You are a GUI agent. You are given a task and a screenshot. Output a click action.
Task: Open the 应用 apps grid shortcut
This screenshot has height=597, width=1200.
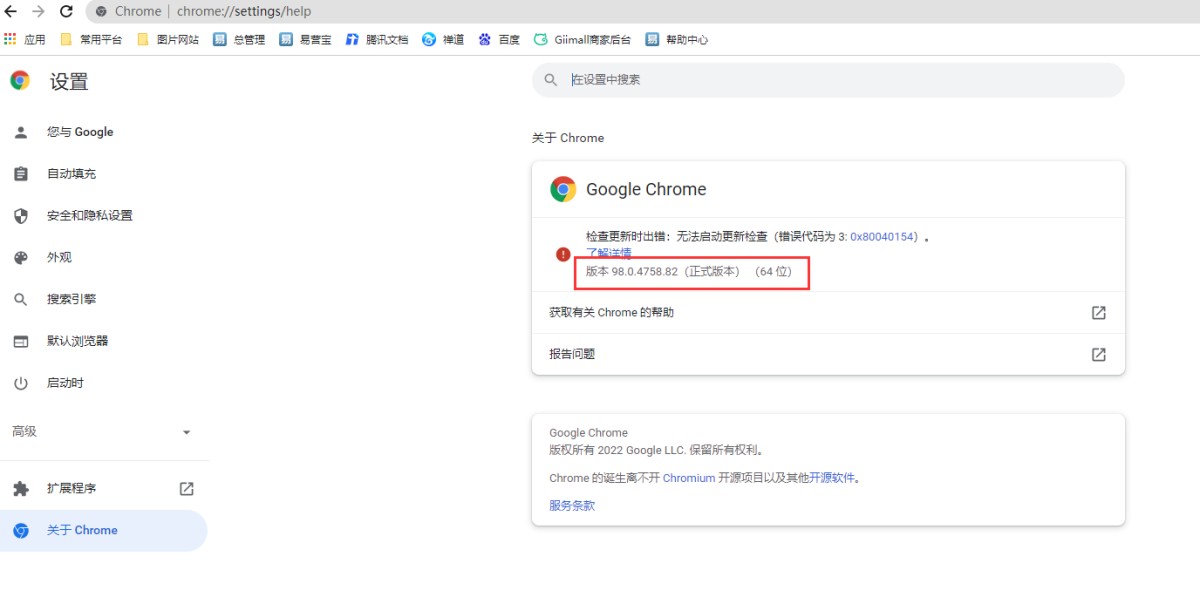coord(25,39)
